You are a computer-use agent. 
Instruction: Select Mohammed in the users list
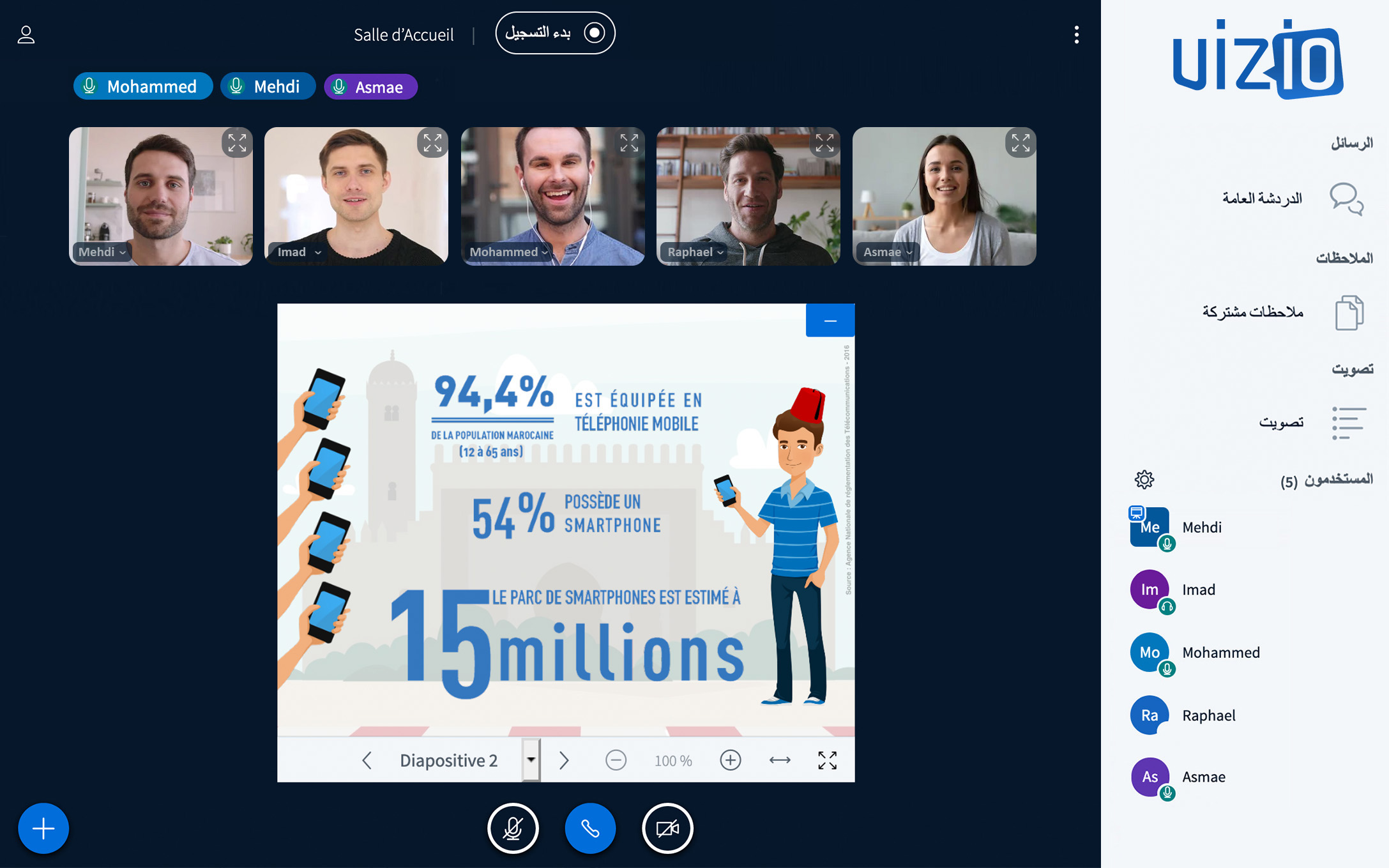click(1220, 652)
